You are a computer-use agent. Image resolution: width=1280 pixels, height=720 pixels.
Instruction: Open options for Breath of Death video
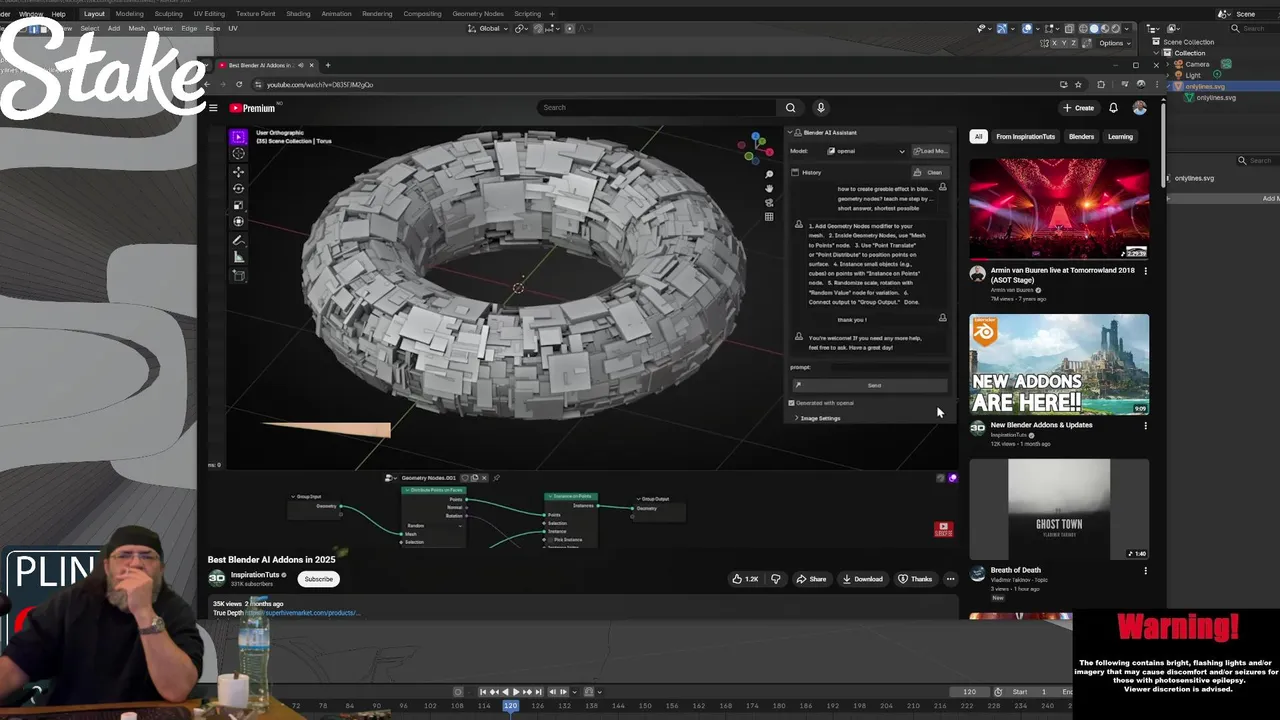[x=1145, y=571]
